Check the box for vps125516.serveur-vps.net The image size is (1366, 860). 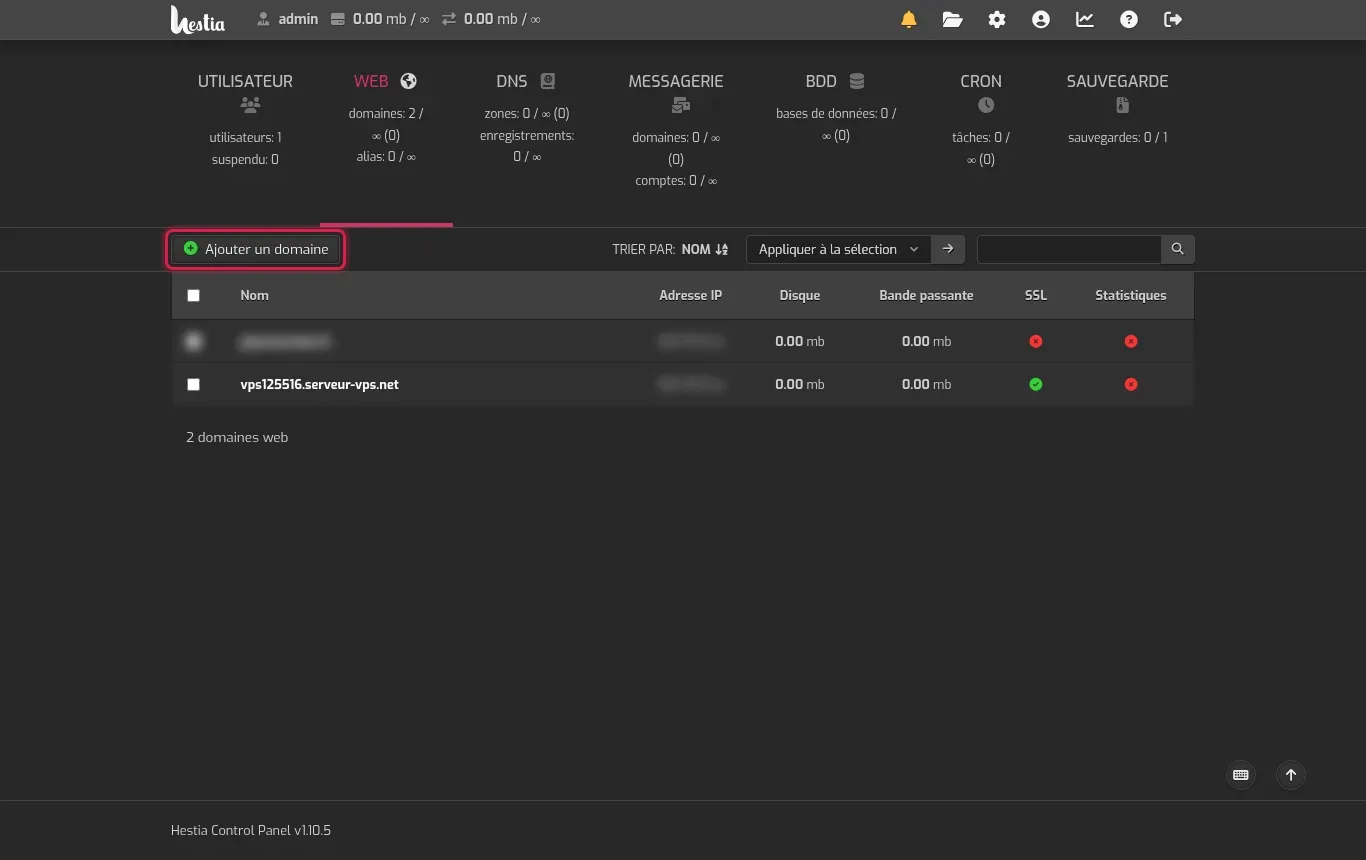[x=194, y=384]
